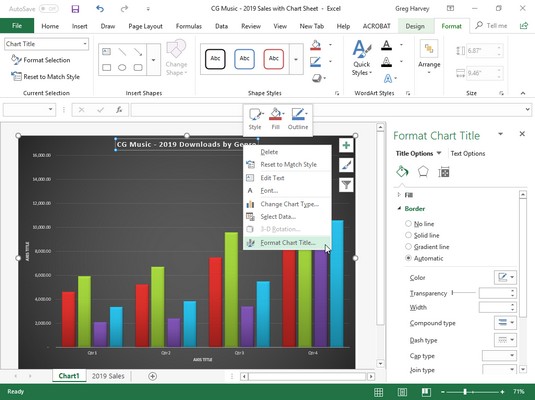Click the Chart Elements plus icon
The height and width of the screenshot is (400, 535).
[346, 145]
